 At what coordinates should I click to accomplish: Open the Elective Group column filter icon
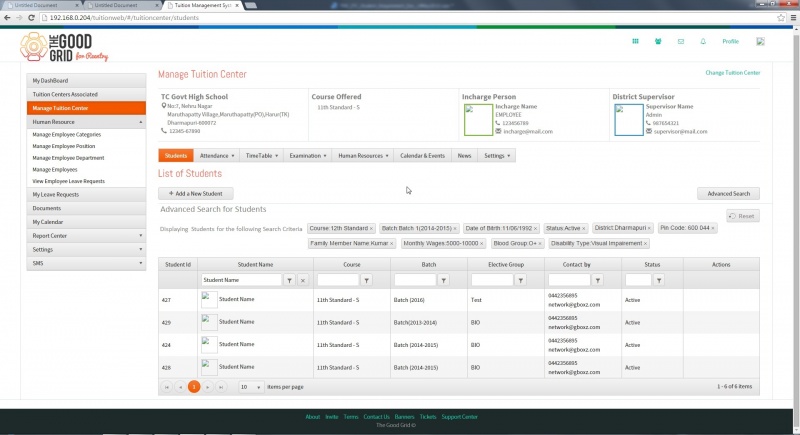[x=520, y=280]
